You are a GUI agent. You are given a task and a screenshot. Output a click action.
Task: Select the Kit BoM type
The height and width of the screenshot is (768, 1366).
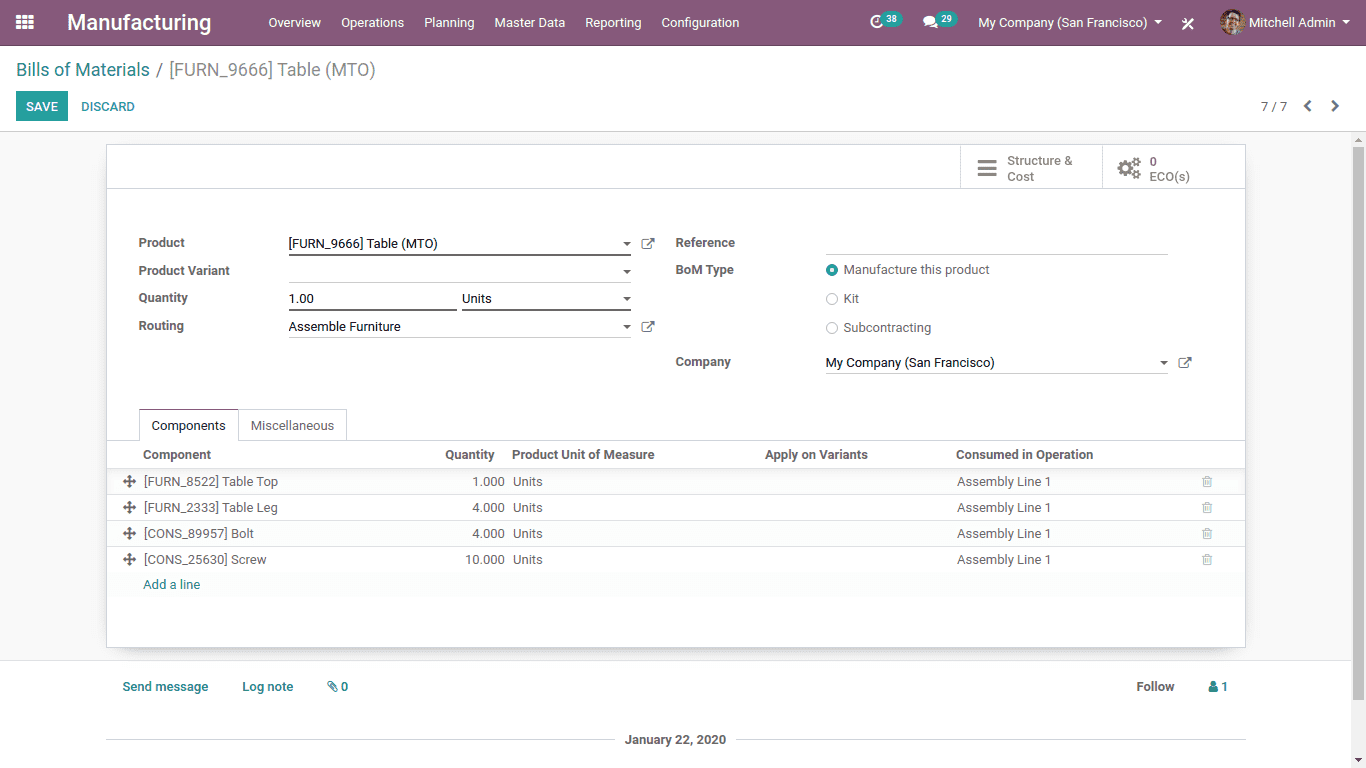pyautogui.click(x=832, y=299)
